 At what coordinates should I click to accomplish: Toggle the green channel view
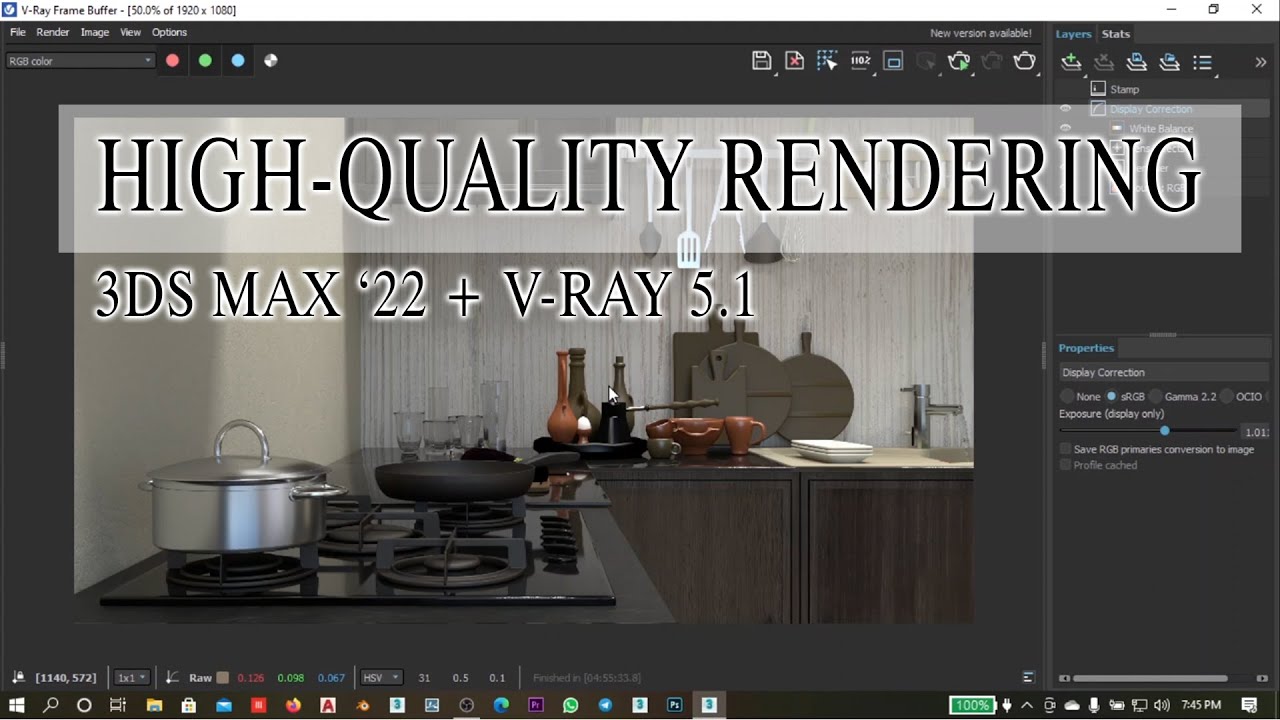coord(205,61)
